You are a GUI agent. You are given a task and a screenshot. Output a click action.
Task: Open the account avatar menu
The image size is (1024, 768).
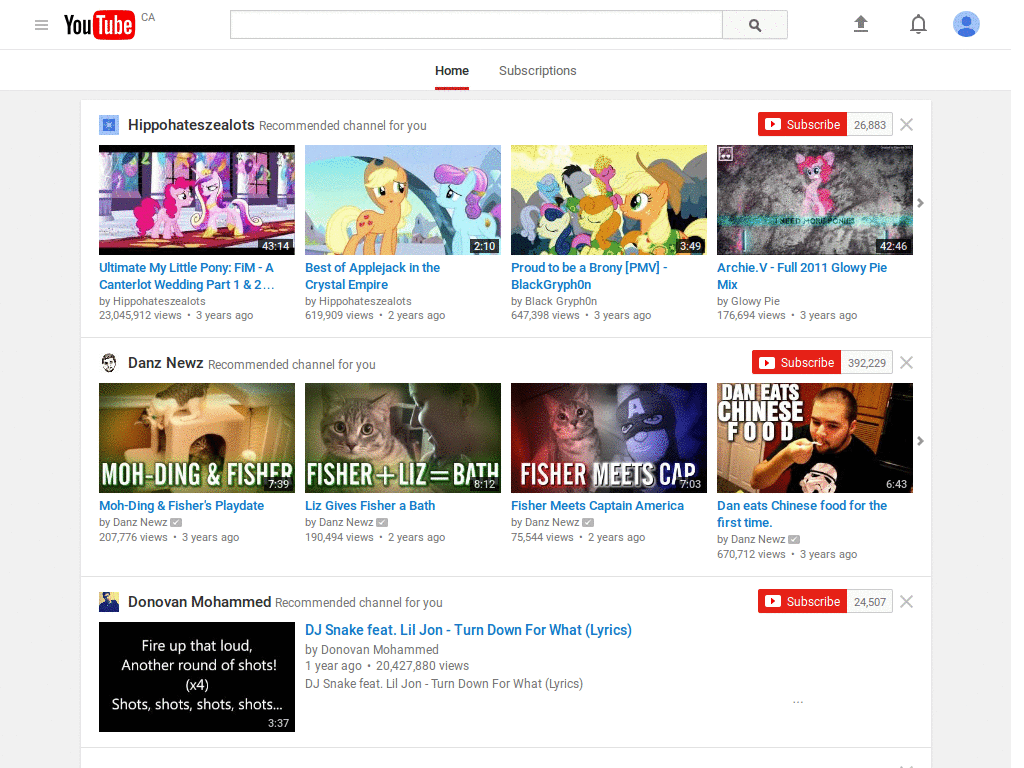click(966, 24)
